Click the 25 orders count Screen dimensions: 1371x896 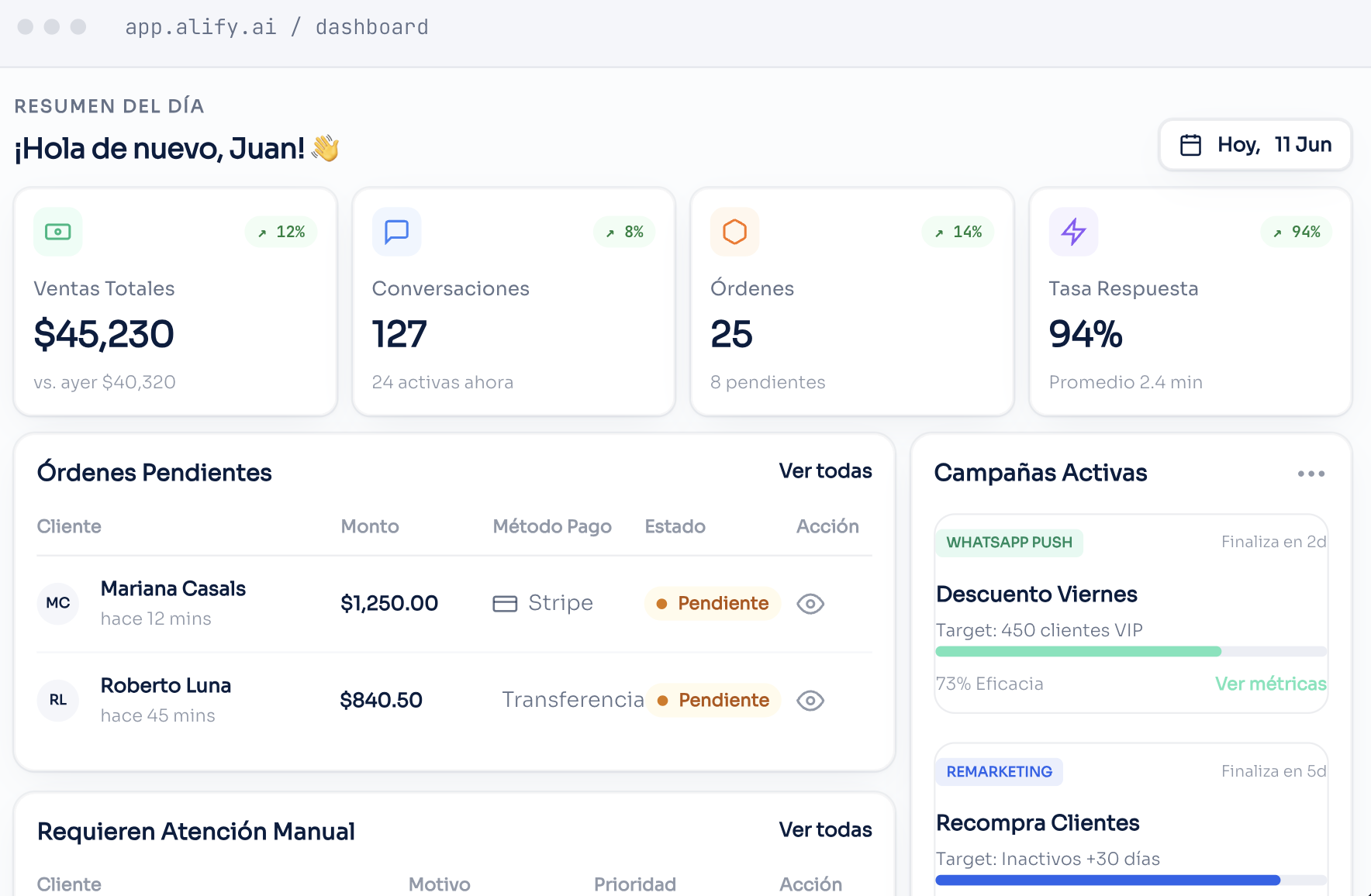point(731,334)
